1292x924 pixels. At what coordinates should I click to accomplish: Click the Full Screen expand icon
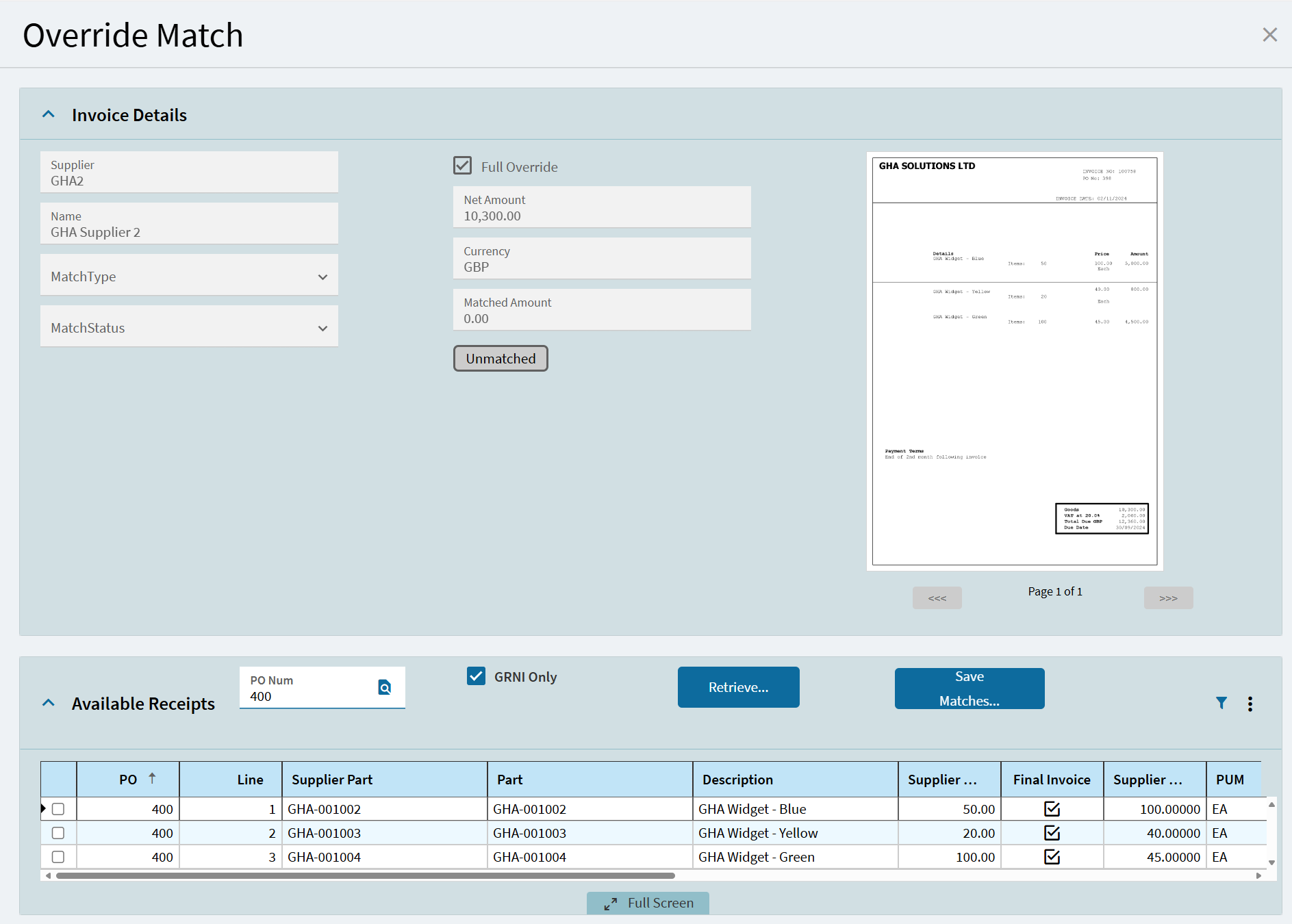610,903
